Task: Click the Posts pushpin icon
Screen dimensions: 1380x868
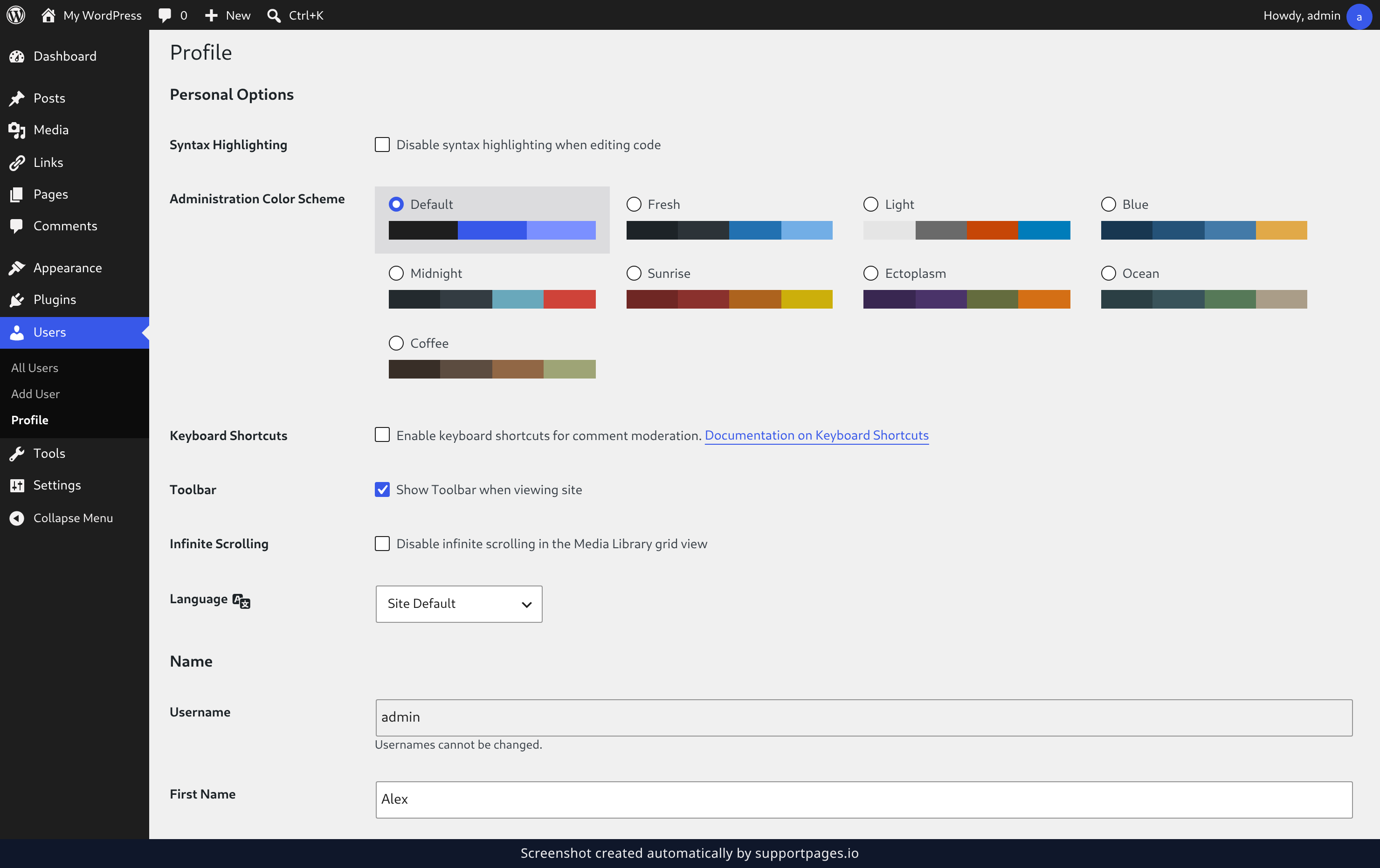Action: pyautogui.click(x=17, y=98)
